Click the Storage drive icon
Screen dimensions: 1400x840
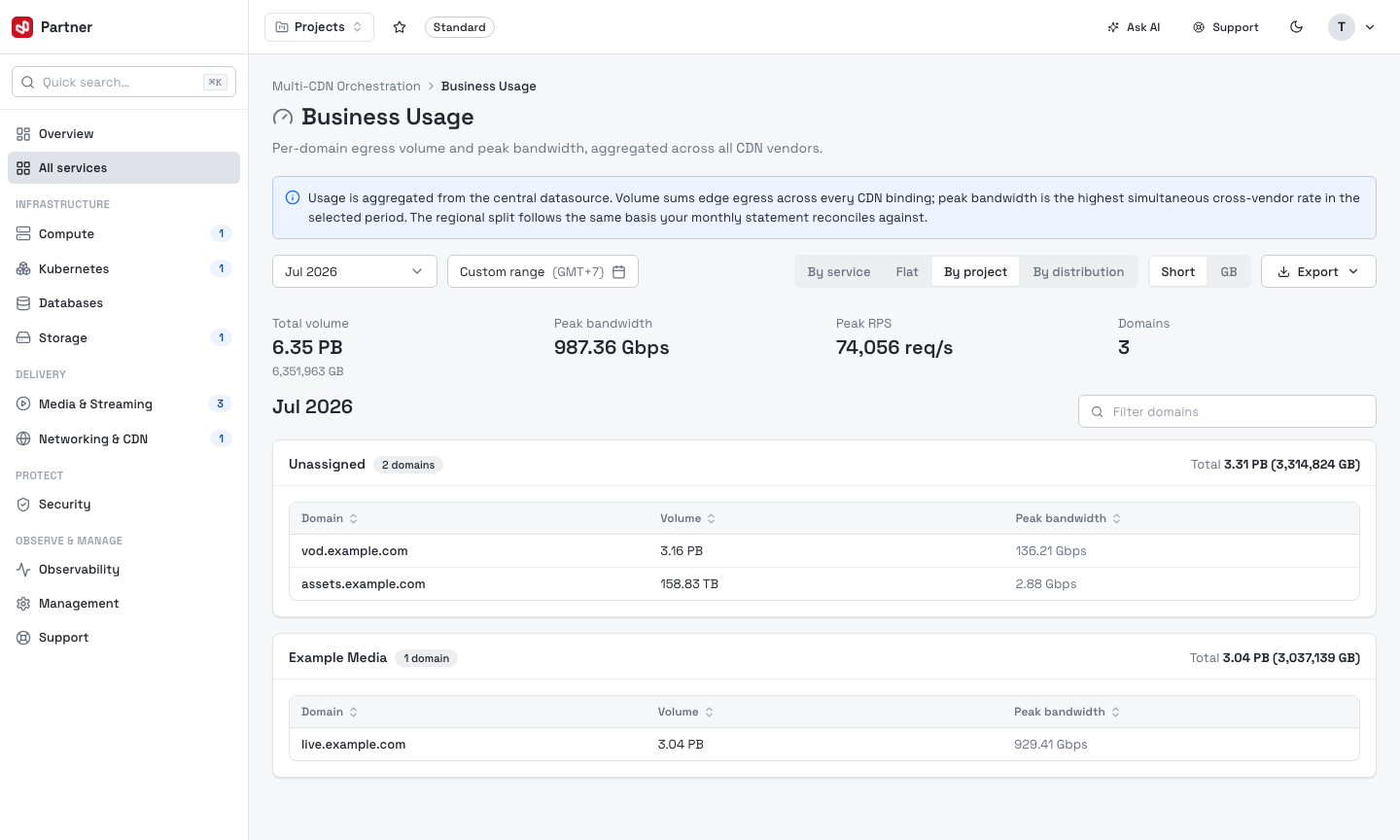(23, 338)
